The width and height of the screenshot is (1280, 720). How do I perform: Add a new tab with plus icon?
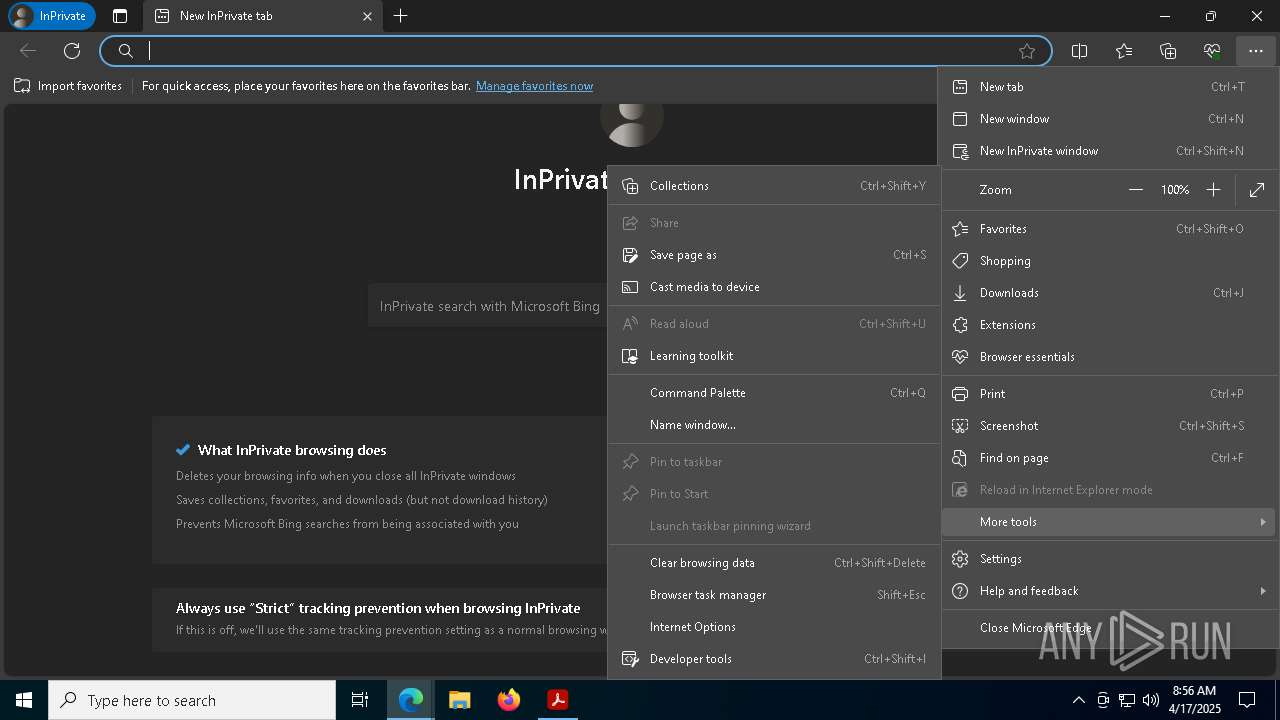pos(401,16)
